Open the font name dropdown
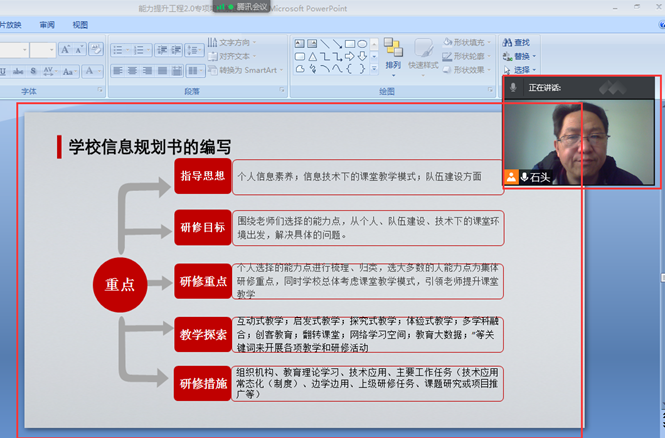This screenshot has width=665, height=438. [25, 50]
